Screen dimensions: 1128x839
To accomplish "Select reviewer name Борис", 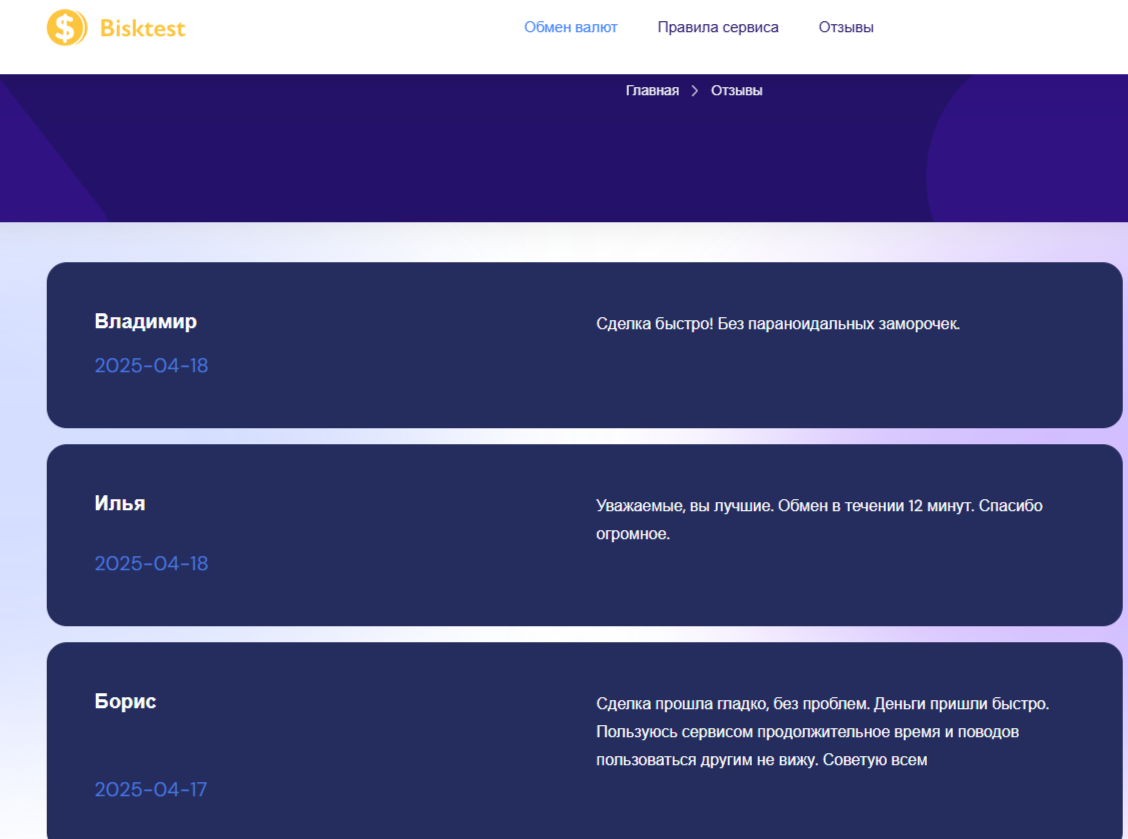I will (x=125, y=701).
